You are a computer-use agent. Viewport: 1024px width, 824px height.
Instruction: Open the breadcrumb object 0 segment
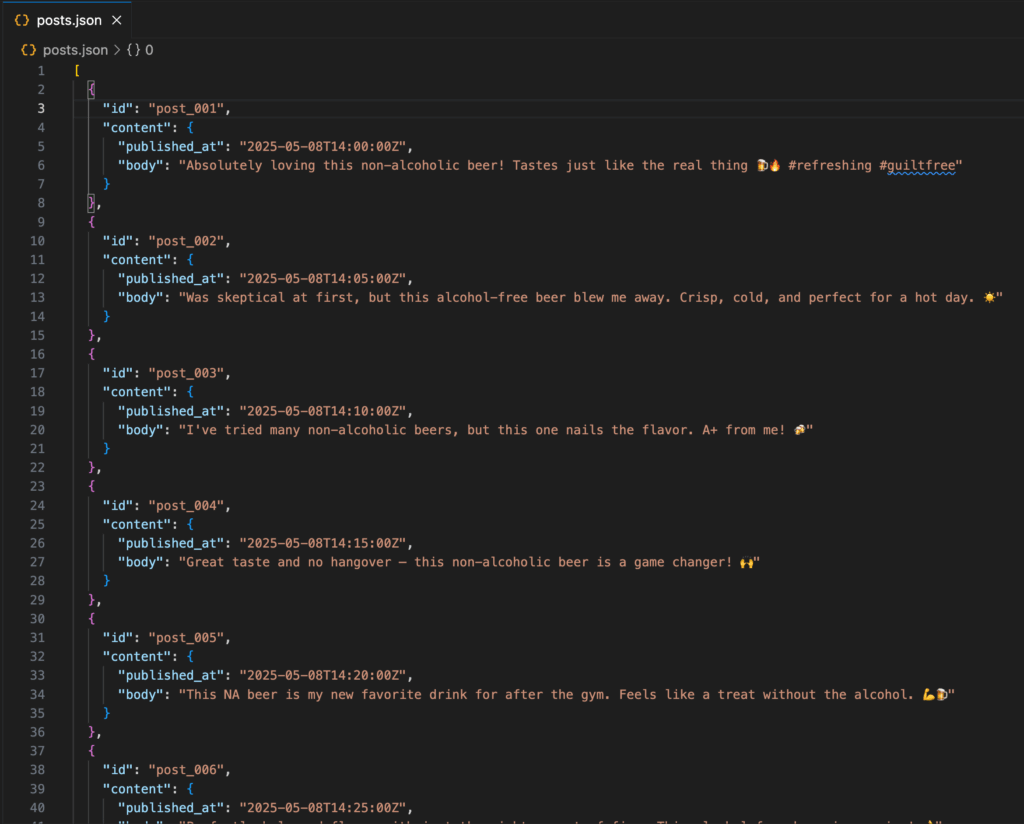pyautogui.click(x=140, y=50)
